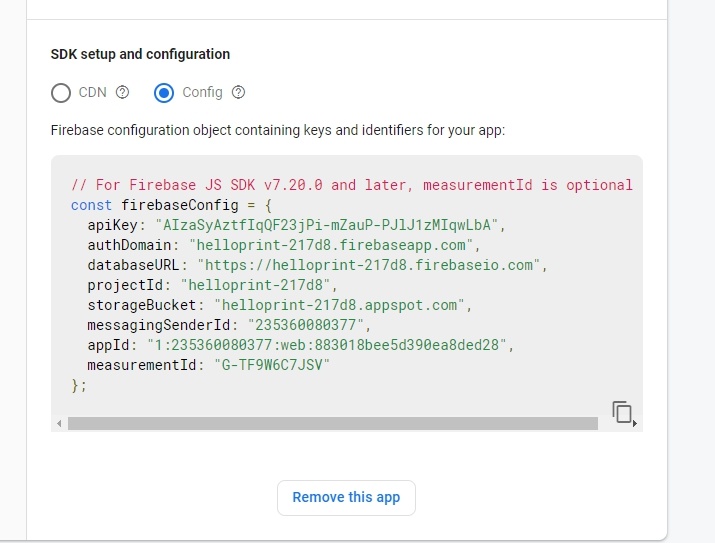Click the Firebase configuration object description text
Viewport: 715px width, 543px height.
[278, 130]
